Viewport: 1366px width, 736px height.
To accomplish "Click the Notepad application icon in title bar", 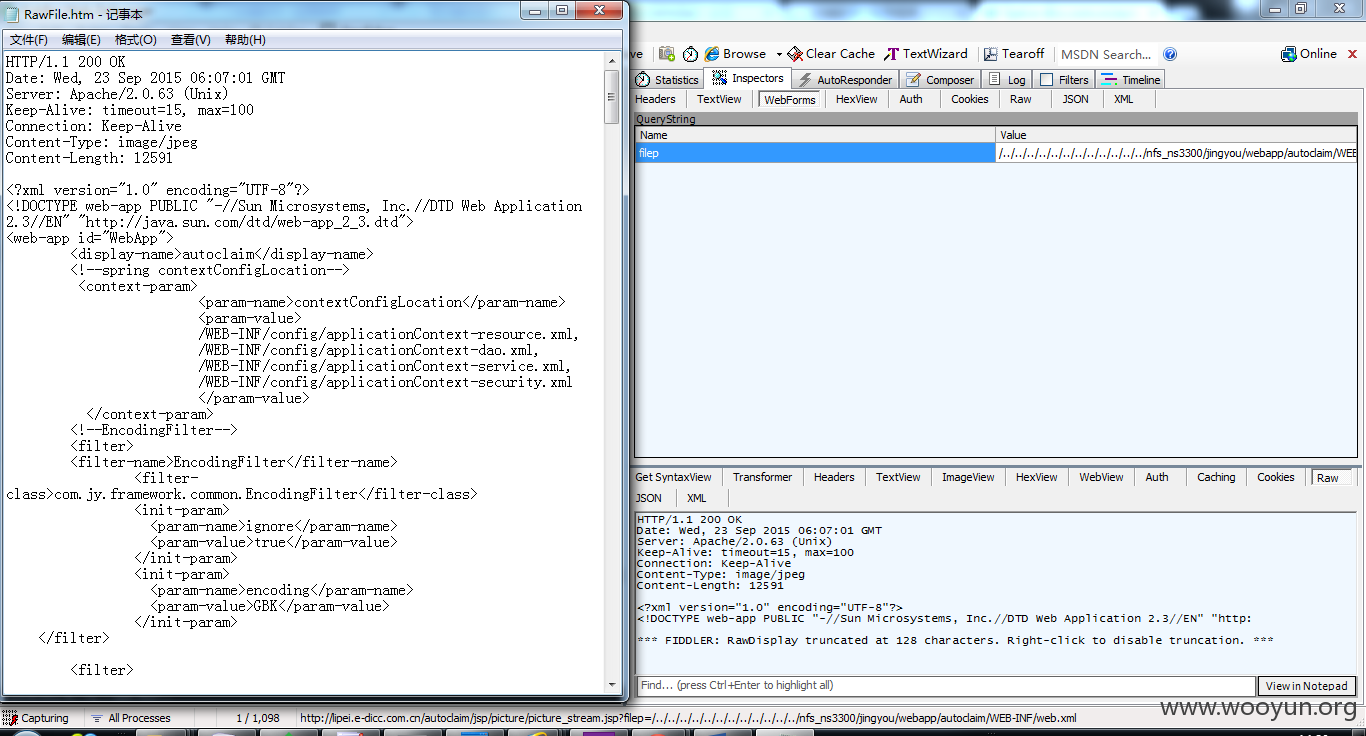I will [13, 14].
